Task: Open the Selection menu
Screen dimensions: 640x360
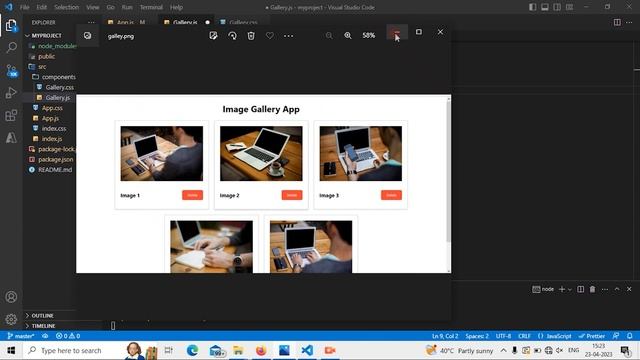Action: click(67, 7)
